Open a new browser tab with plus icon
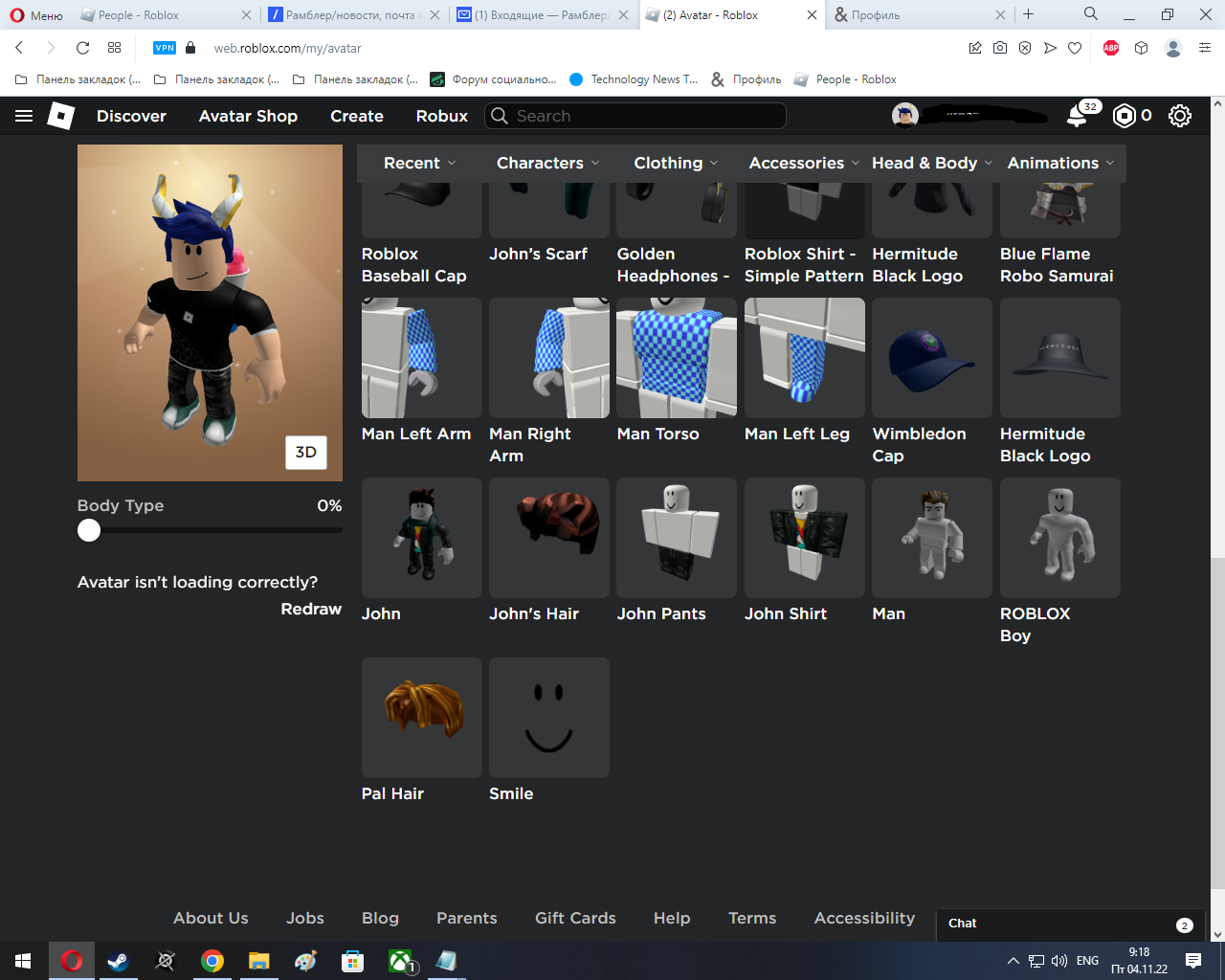 1029,14
